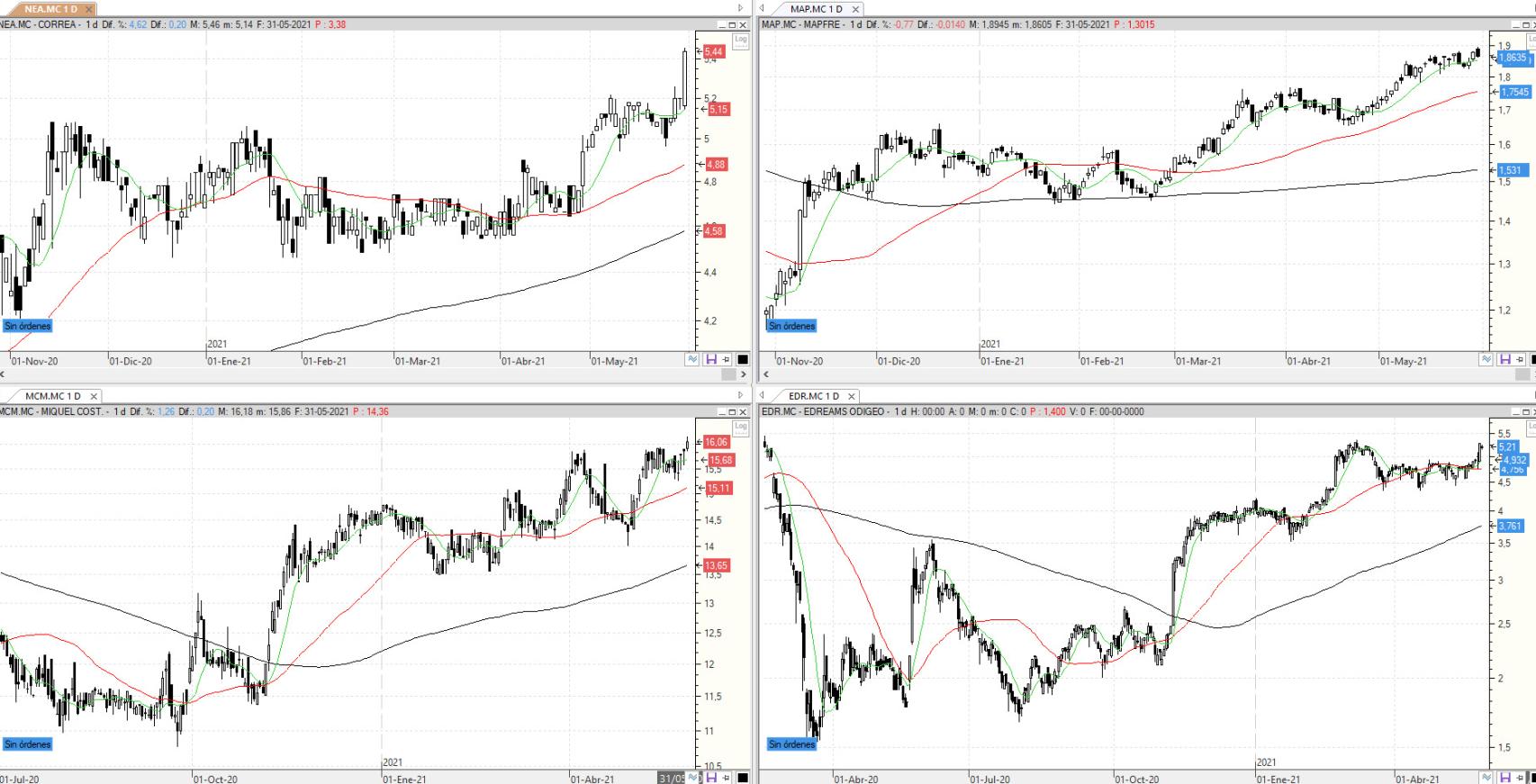Toggle the Log scale button in MIQUEL COST. chart

point(741,427)
